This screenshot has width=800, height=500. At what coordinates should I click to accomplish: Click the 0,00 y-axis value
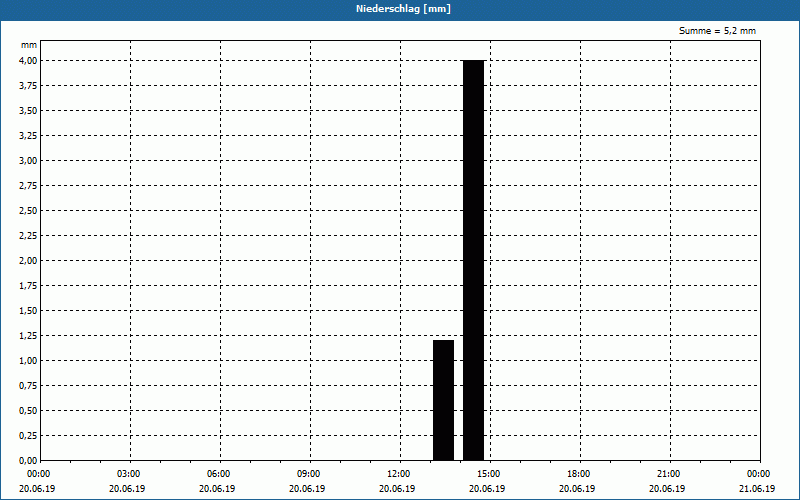(x=28, y=461)
